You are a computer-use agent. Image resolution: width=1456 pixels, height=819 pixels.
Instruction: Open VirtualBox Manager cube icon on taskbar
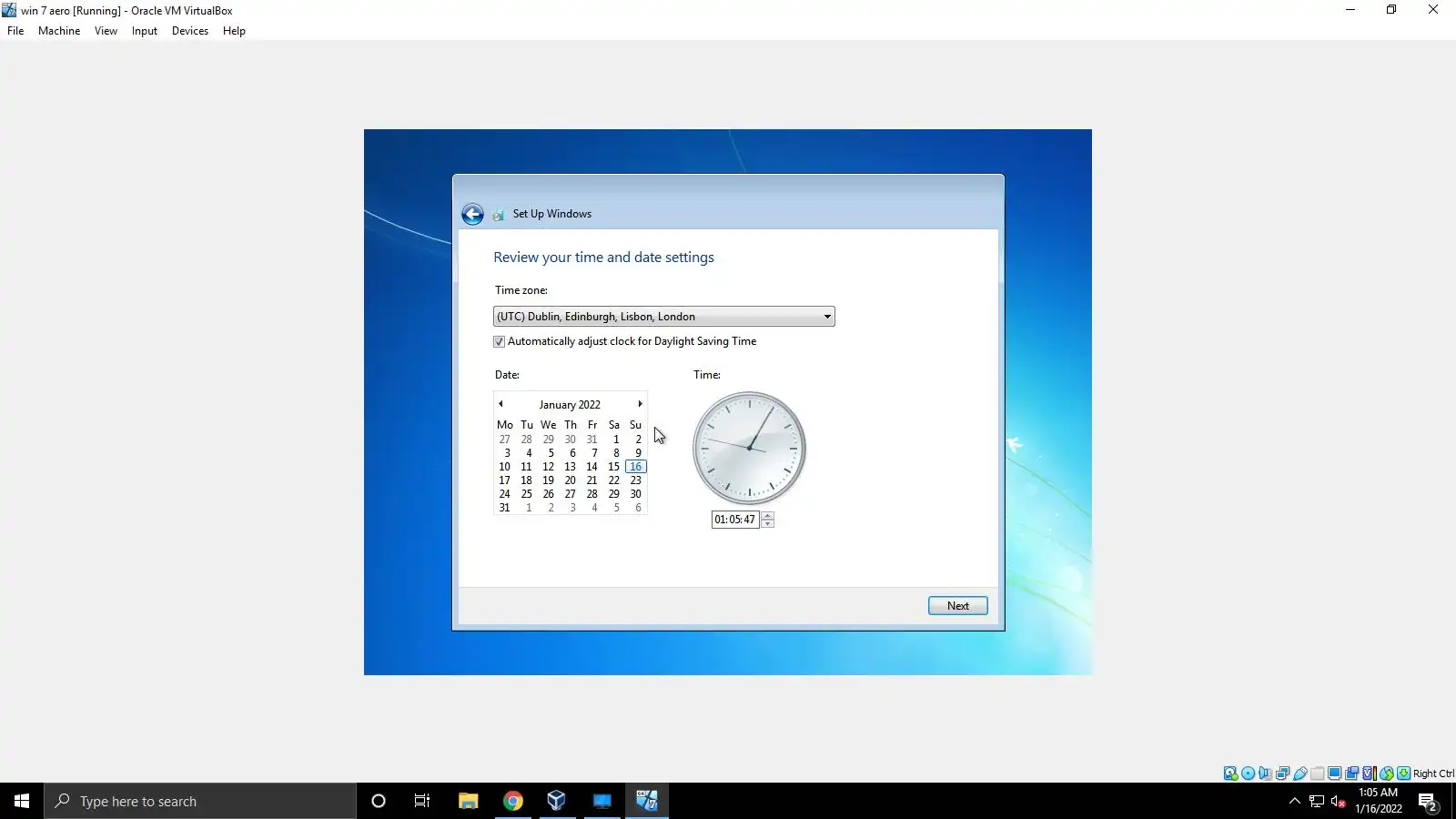click(557, 801)
